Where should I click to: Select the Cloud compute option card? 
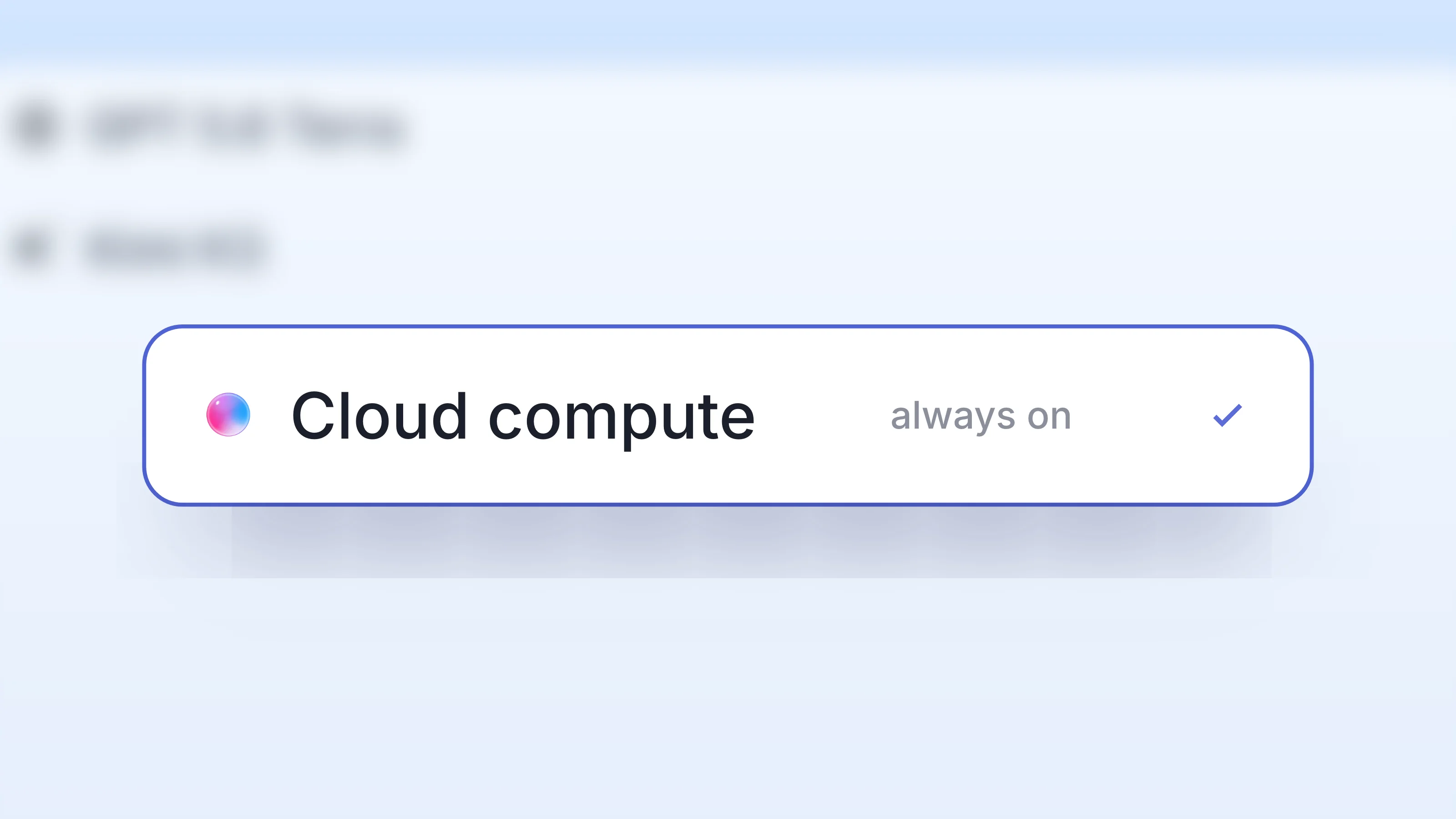728,415
